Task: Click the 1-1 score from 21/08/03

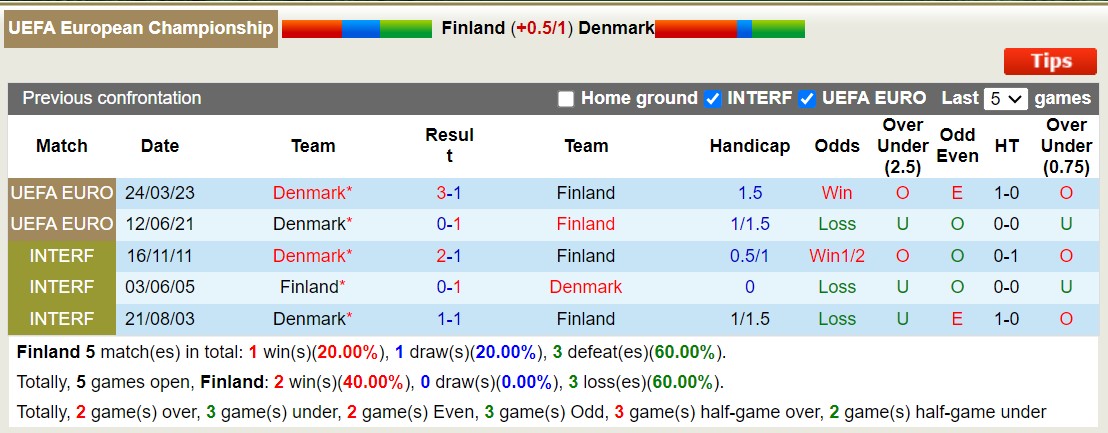Action: click(449, 319)
